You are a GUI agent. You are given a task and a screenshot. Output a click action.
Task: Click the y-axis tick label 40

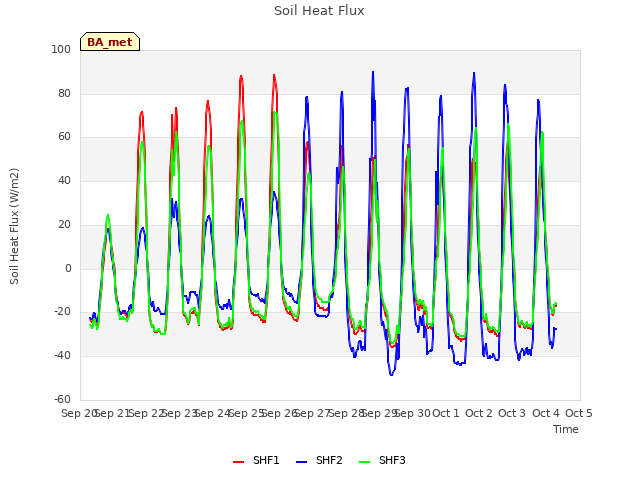pos(64,181)
